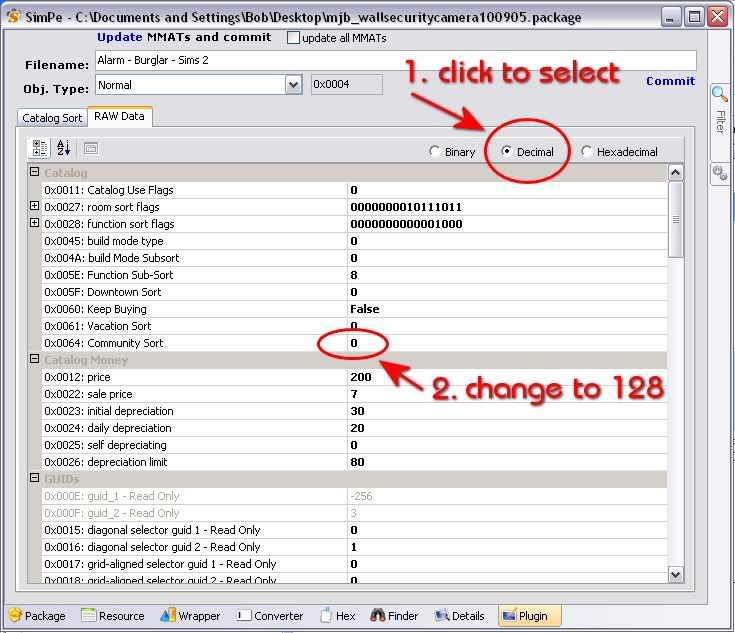Click the Community Sort value field
735x633 pixels.
(505, 343)
